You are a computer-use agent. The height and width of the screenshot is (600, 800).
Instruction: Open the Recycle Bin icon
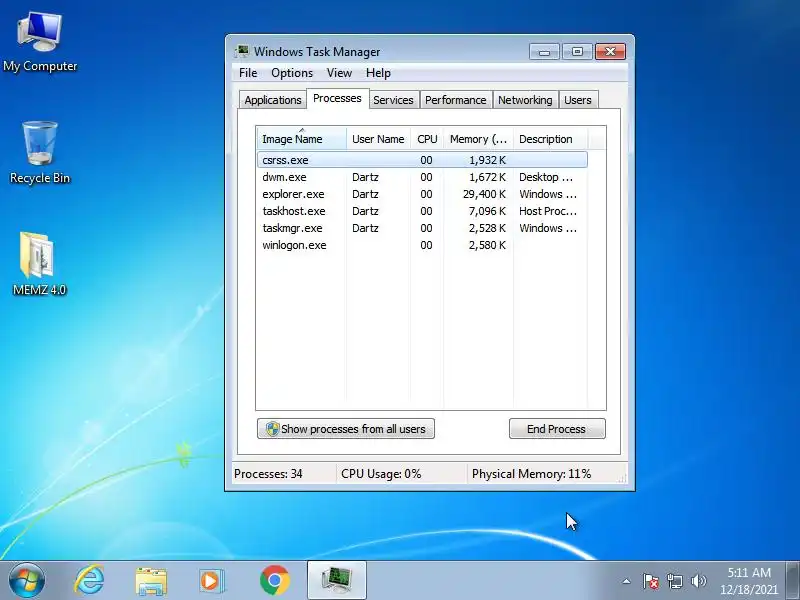coord(40,152)
